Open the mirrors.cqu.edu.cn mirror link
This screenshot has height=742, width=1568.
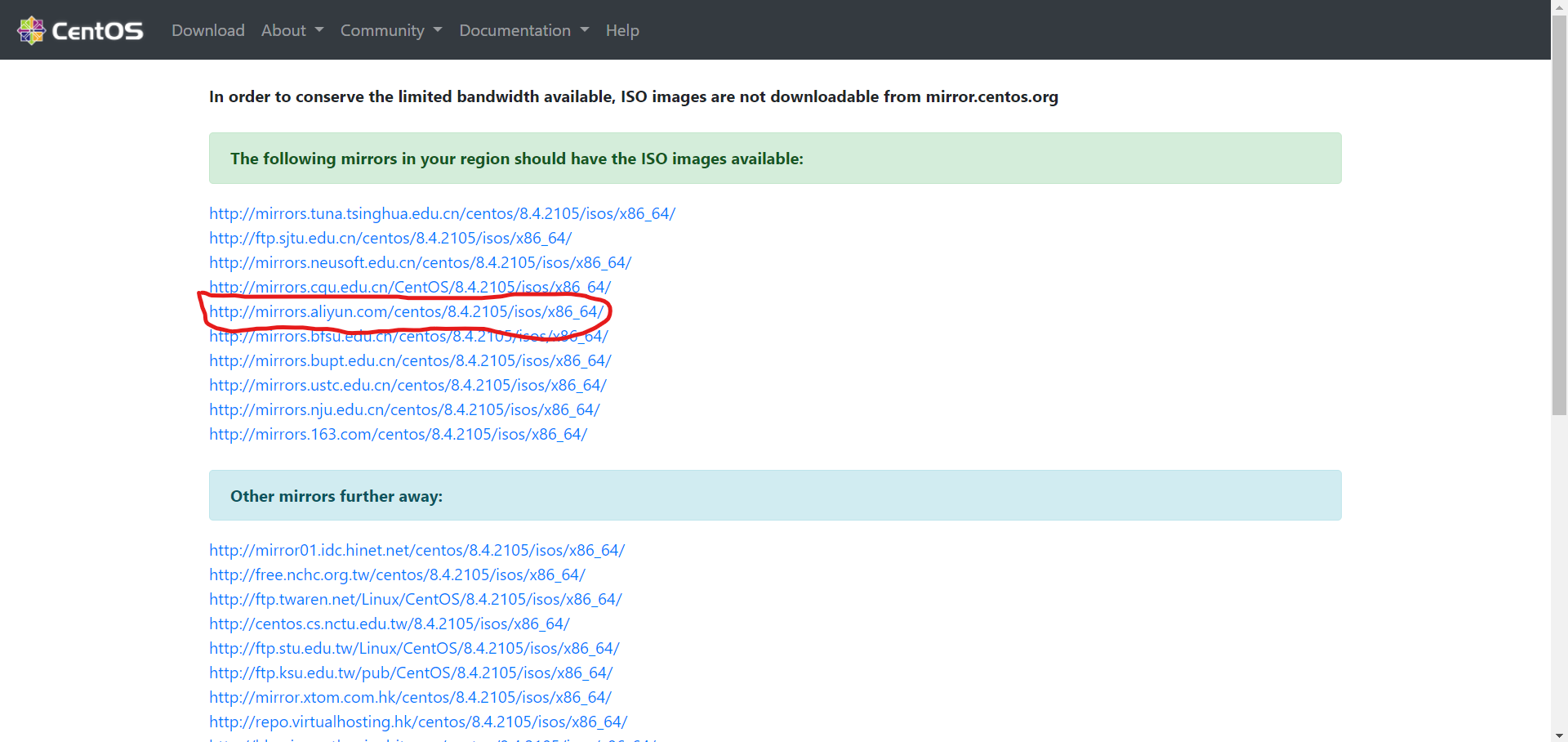[x=410, y=287]
